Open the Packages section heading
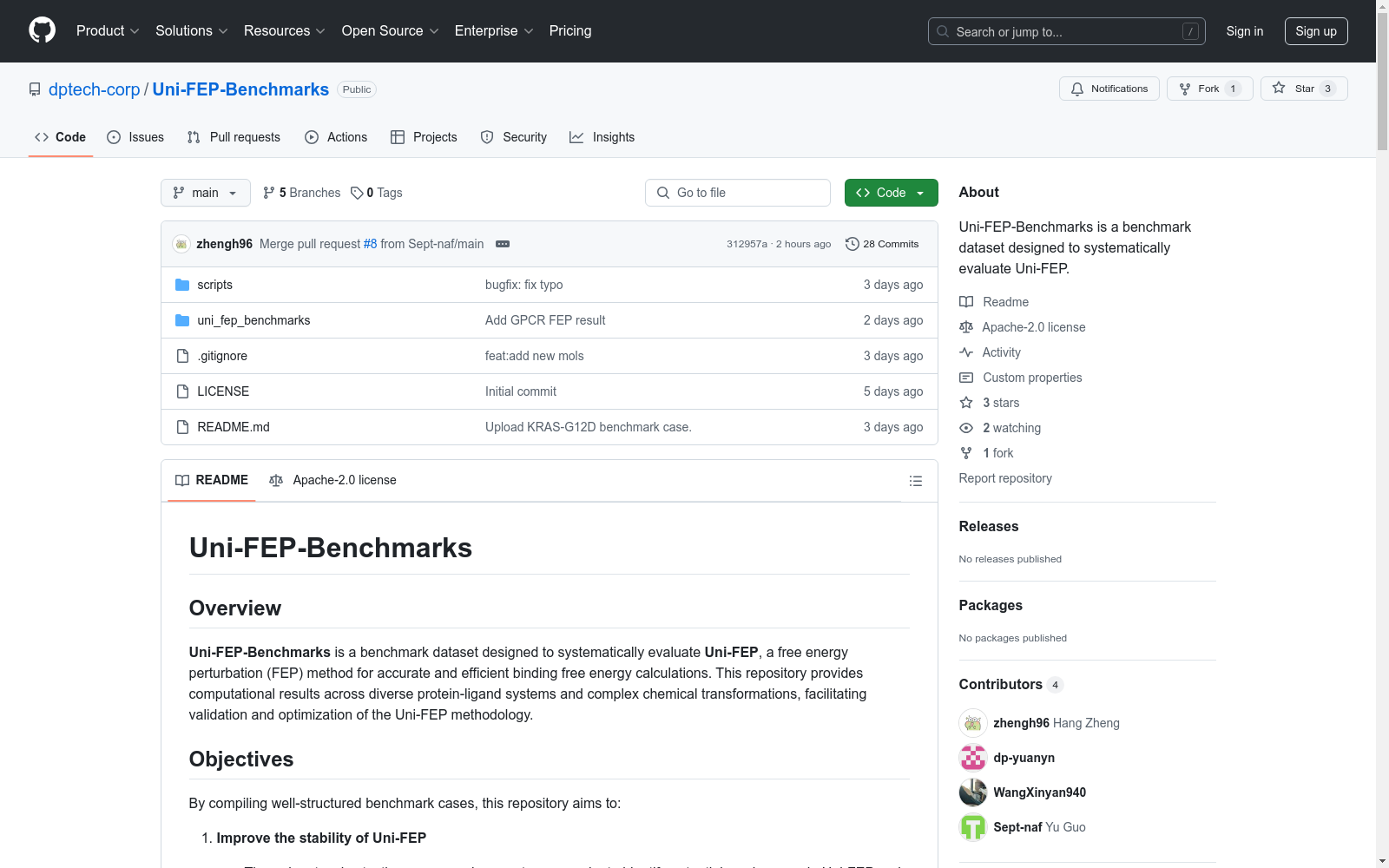Viewport: 1389px width, 868px height. click(x=991, y=605)
